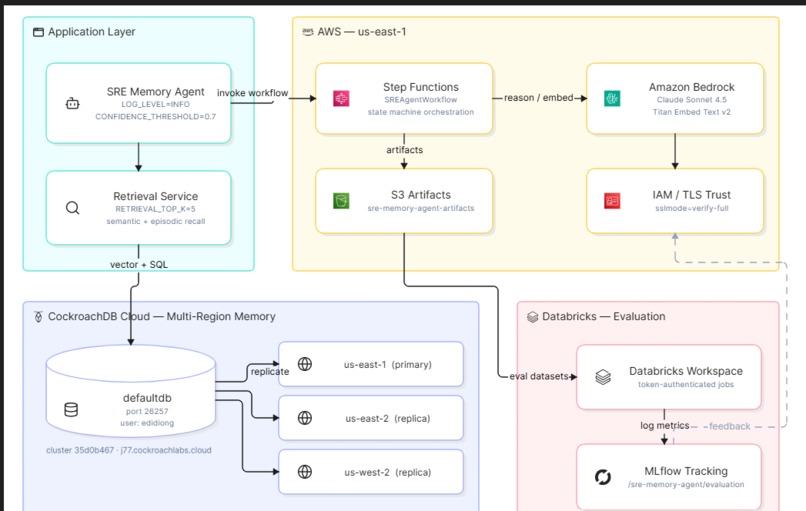Image resolution: width=806 pixels, height=511 pixels.
Task: Click the cluster 35d0b467 cockroachlabs.cloud caption
Action: click(x=129, y=450)
